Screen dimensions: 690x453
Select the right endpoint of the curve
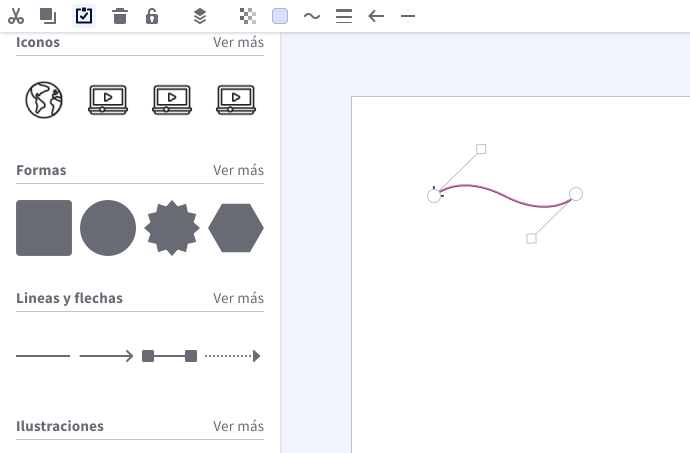point(576,193)
